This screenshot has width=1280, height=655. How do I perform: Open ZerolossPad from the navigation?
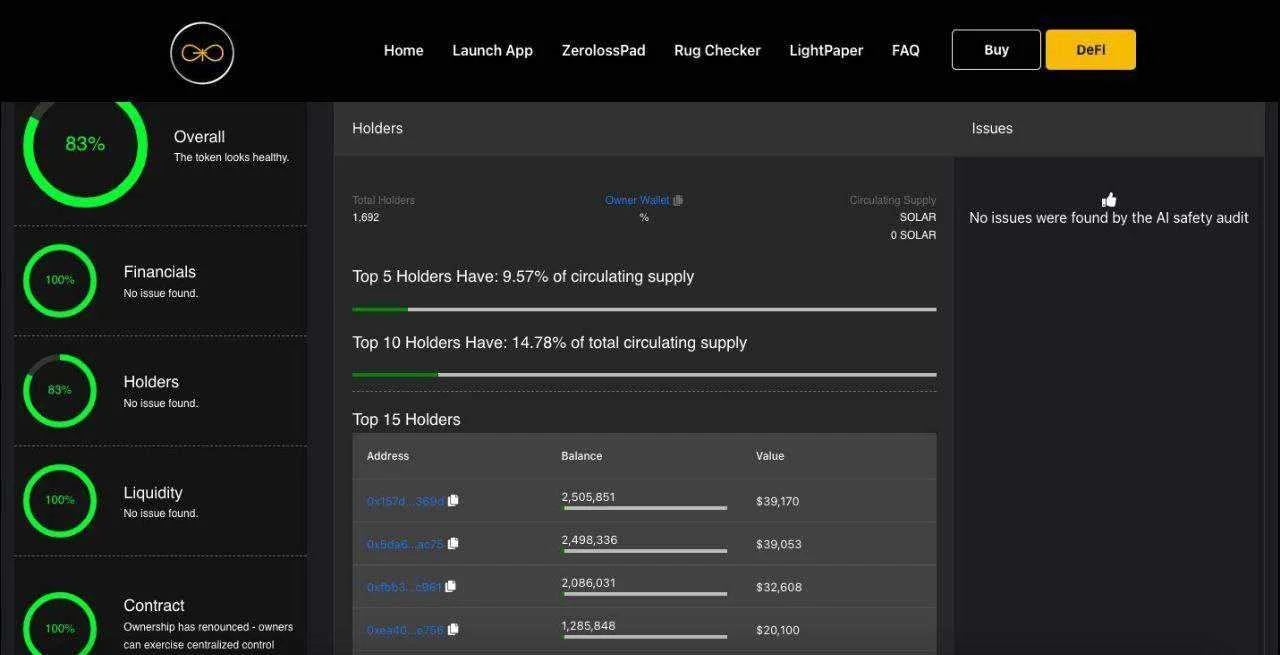(603, 50)
